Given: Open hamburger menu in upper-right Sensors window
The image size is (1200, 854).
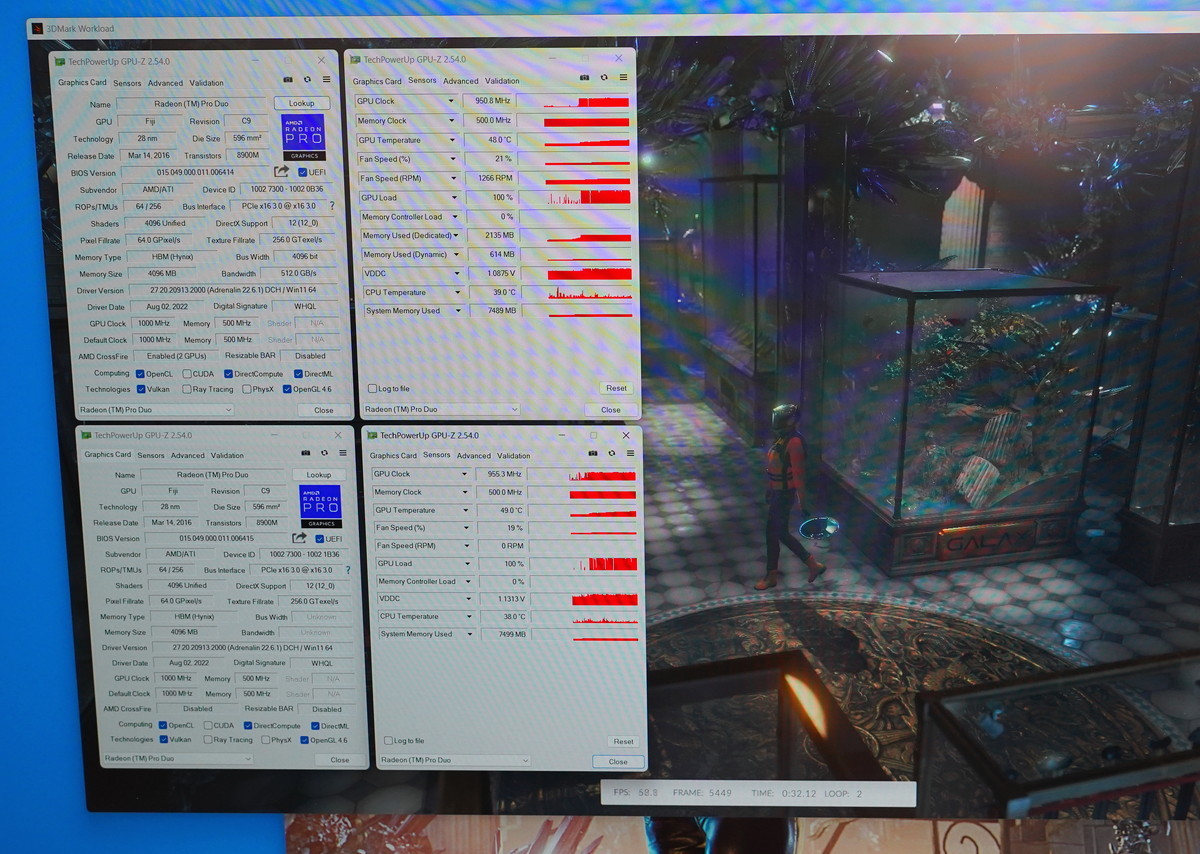Looking at the screenshot, I should coord(623,77).
